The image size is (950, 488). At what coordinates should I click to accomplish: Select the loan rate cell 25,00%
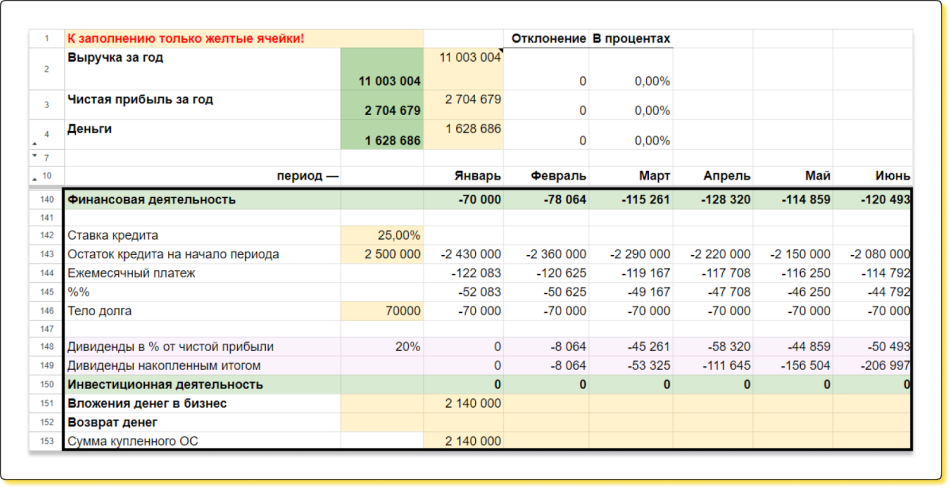point(381,235)
